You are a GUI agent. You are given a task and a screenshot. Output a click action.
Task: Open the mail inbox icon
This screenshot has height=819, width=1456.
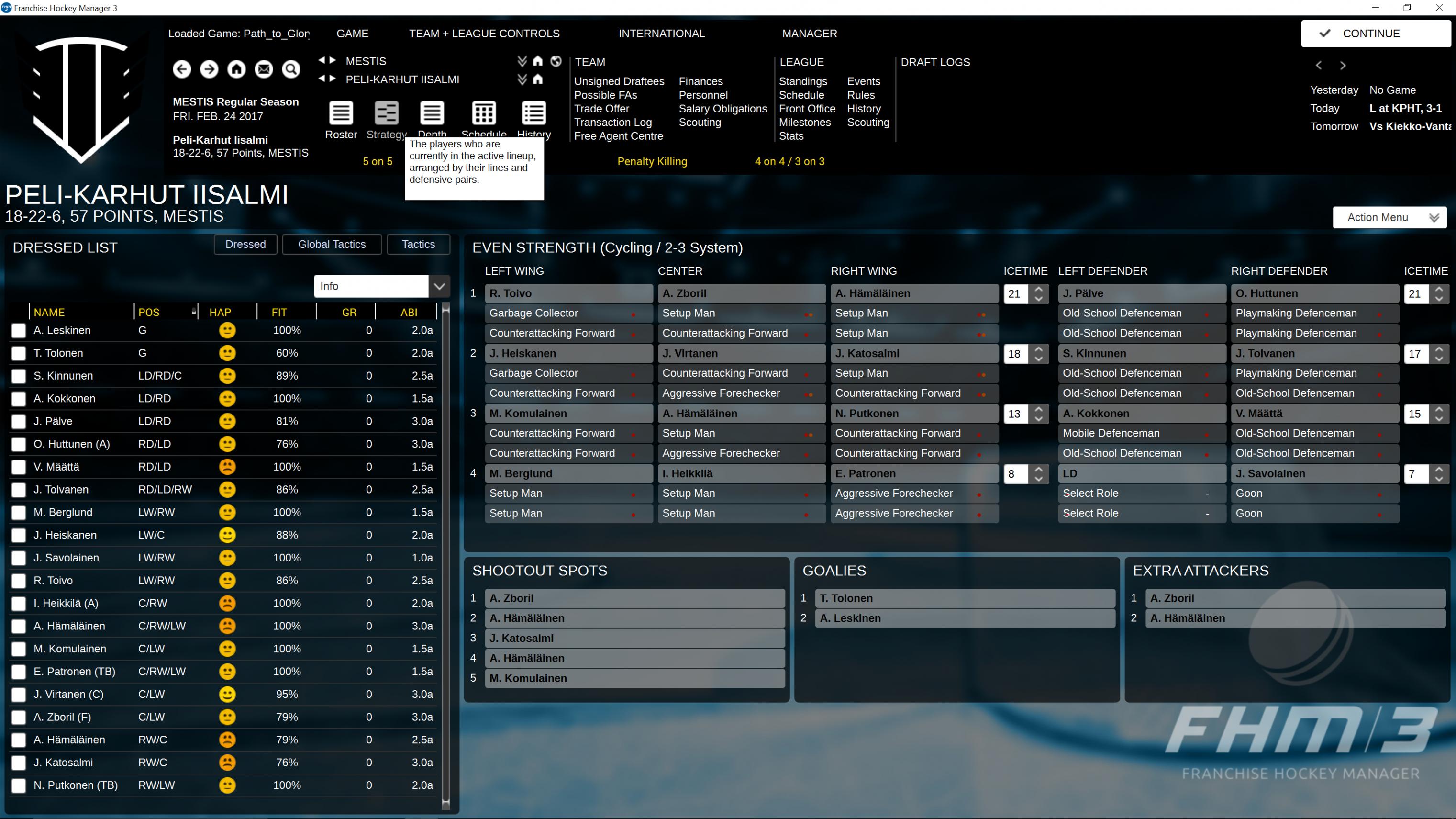click(x=263, y=69)
